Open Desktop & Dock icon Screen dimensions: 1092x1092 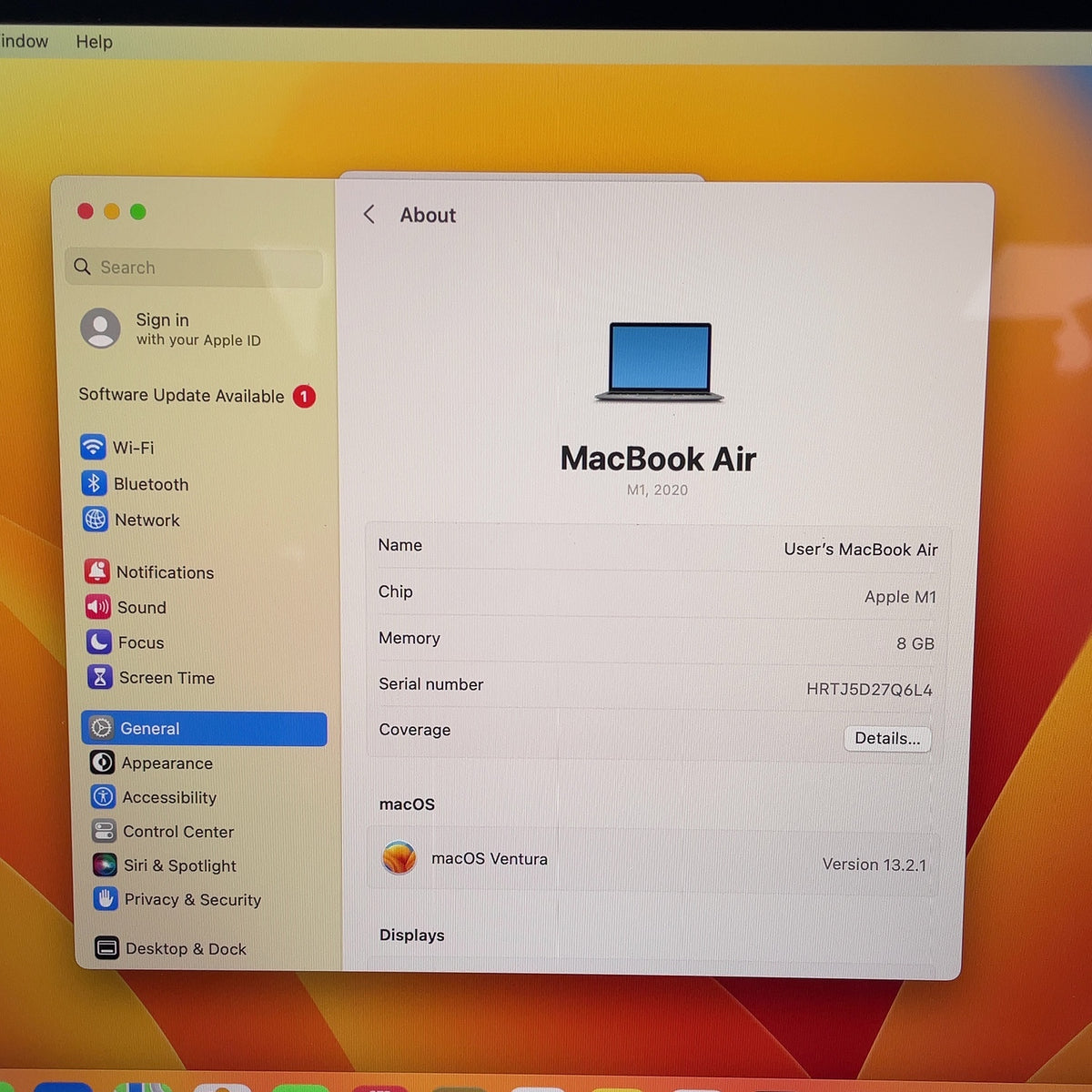pyautogui.click(x=106, y=948)
